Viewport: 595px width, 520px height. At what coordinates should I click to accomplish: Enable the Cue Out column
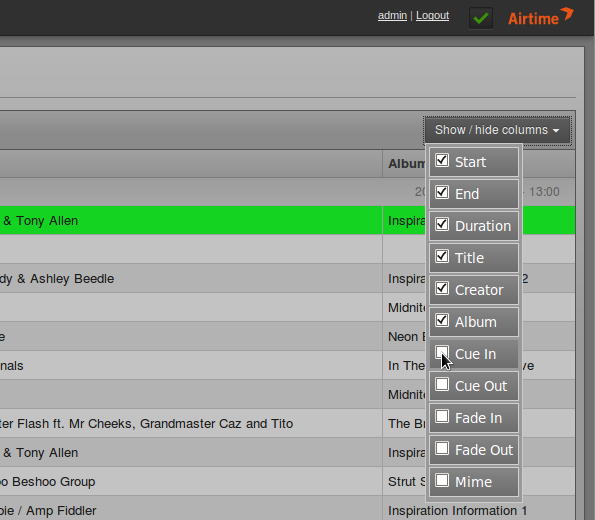[x=442, y=384]
